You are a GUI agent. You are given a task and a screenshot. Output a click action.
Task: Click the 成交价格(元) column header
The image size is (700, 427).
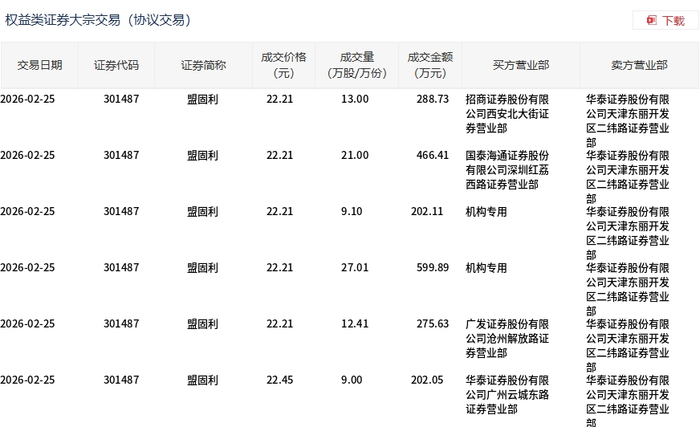click(283, 65)
